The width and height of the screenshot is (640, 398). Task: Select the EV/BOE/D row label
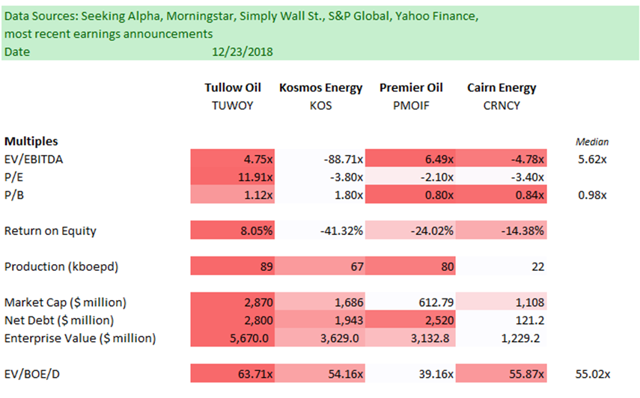[x=32, y=374]
